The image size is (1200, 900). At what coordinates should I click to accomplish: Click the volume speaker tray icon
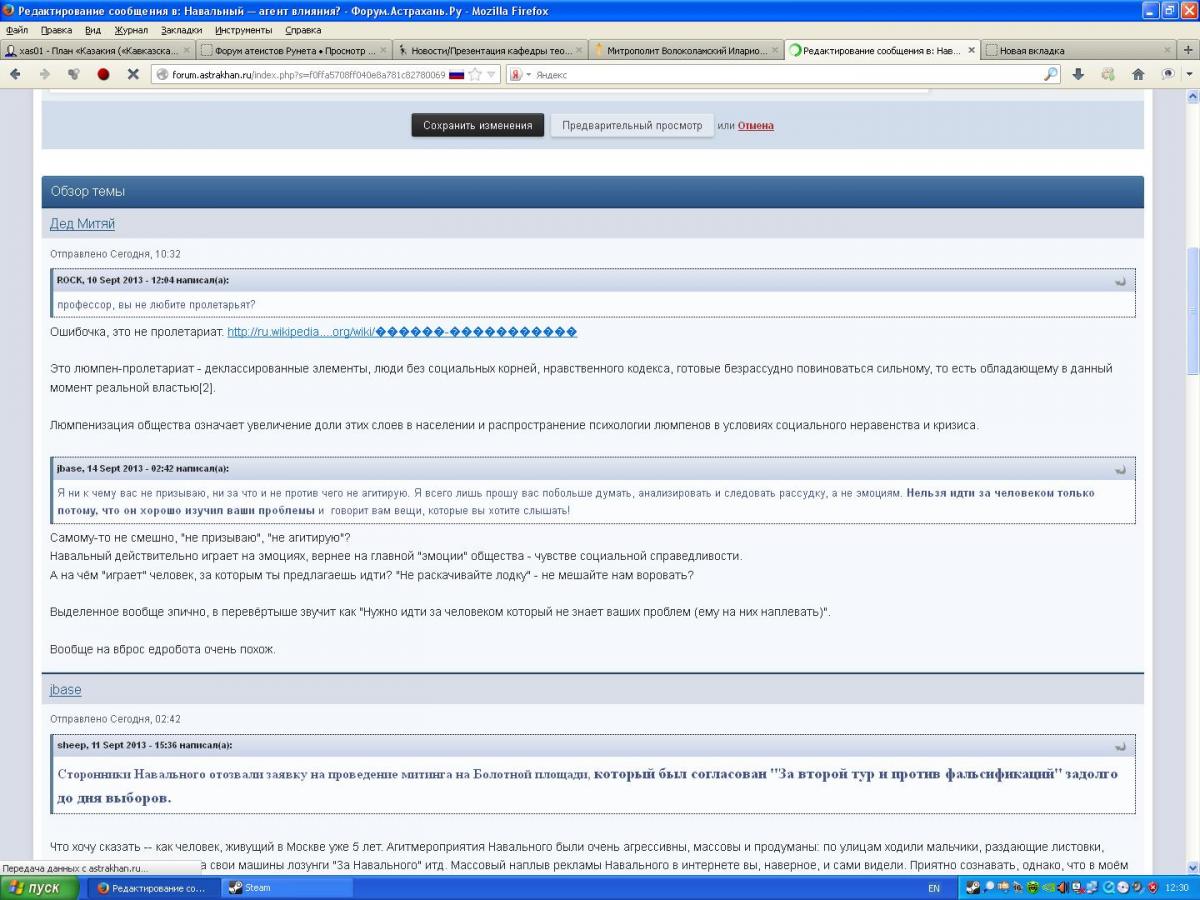tap(1063, 887)
